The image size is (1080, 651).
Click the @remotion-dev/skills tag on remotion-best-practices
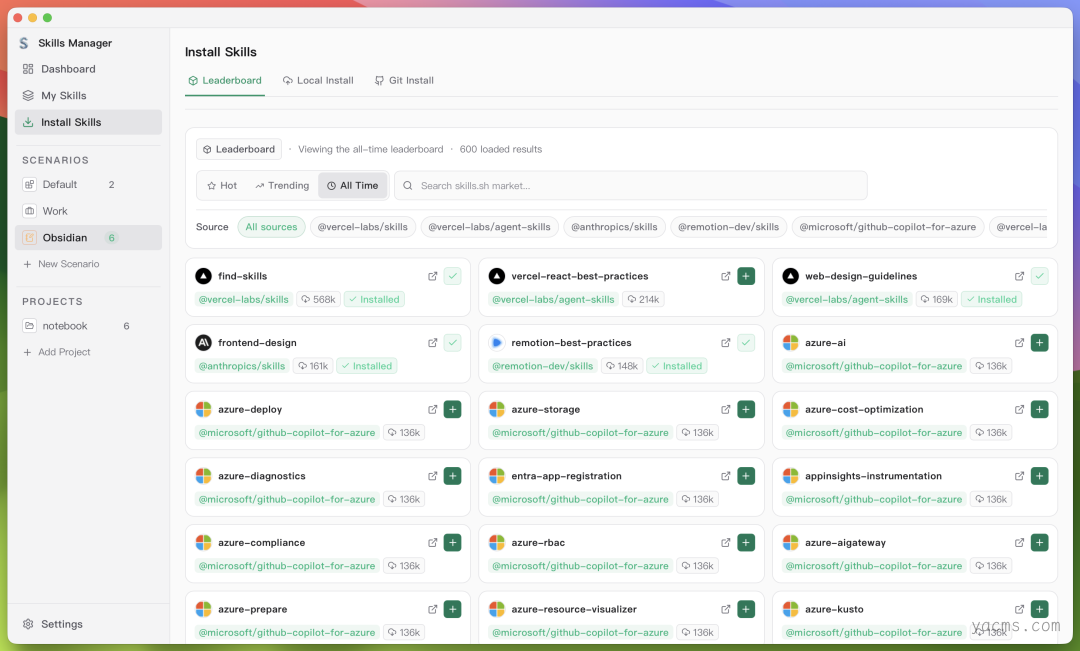click(x=543, y=366)
